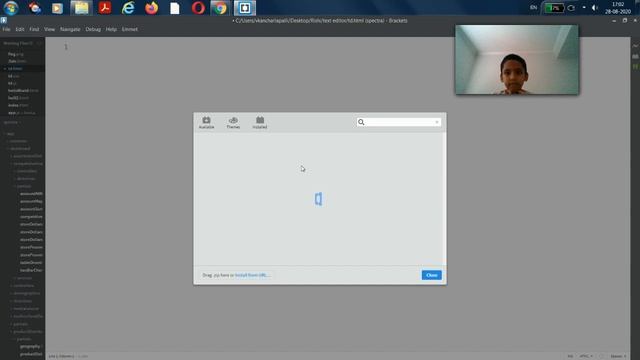Click the extension search field
This screenshot has width=640, height=360.
click(399, 122)
